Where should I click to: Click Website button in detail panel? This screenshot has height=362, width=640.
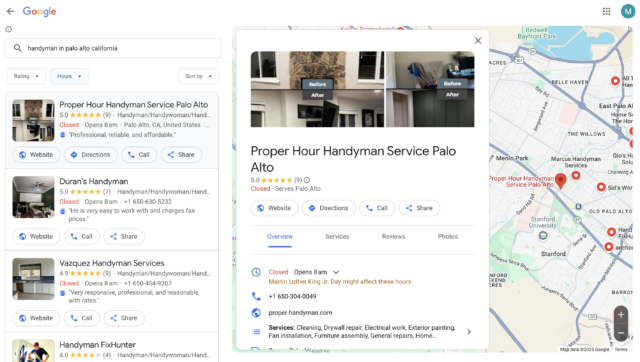pos(274,208)
